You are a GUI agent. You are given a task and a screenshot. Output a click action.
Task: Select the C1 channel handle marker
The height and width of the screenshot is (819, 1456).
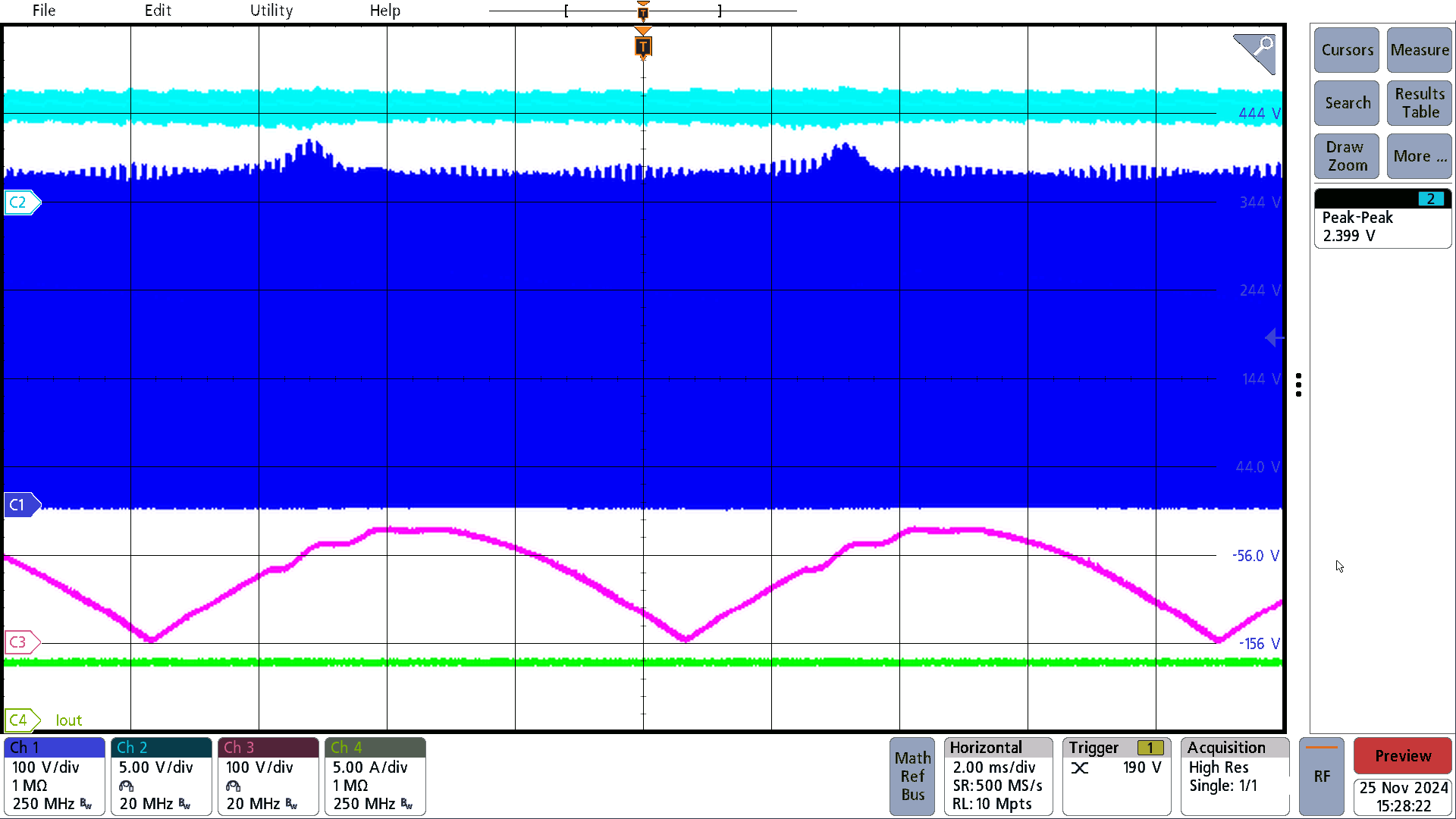tap(22, 505)
